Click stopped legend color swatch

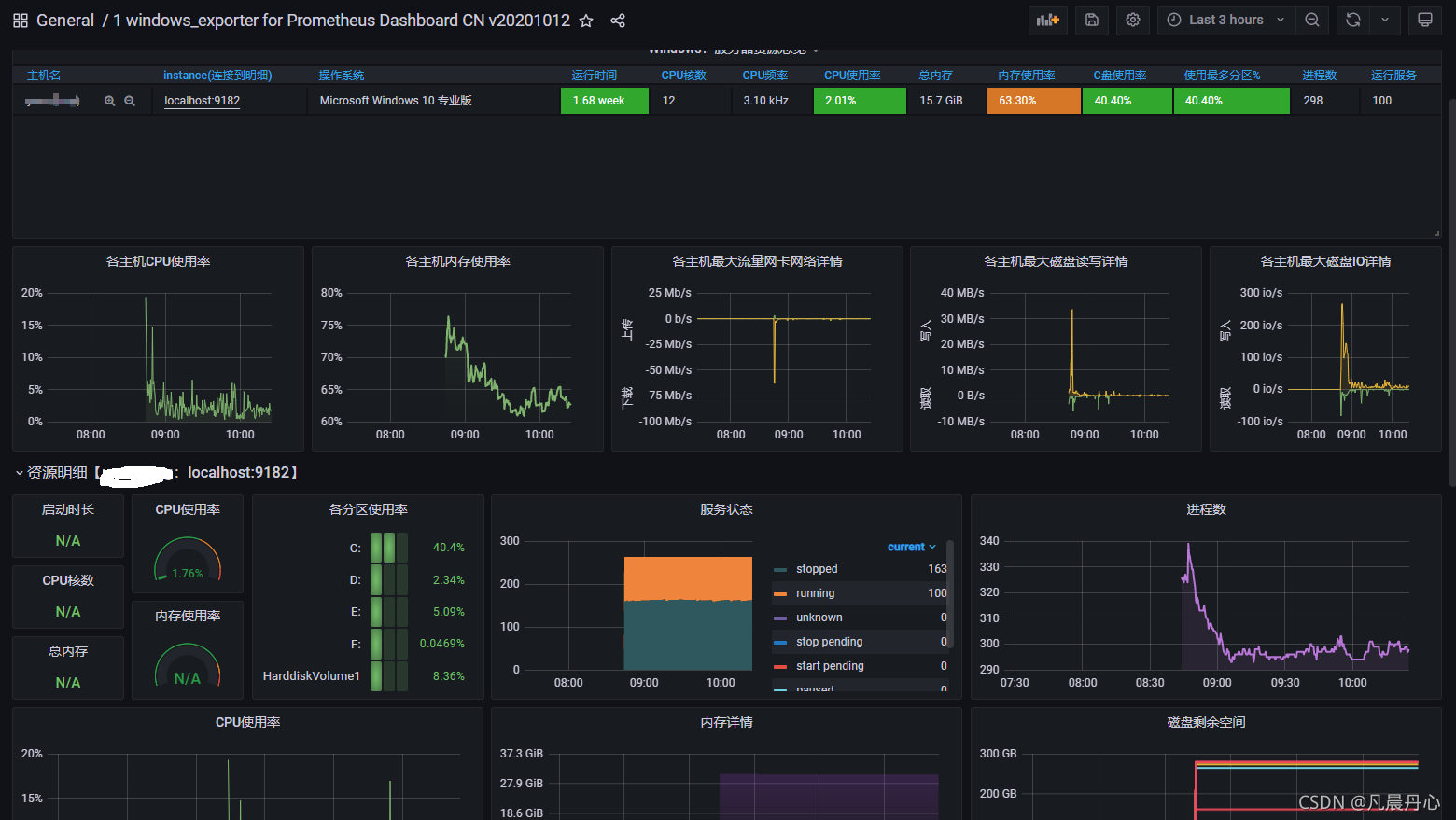[780, 569]
